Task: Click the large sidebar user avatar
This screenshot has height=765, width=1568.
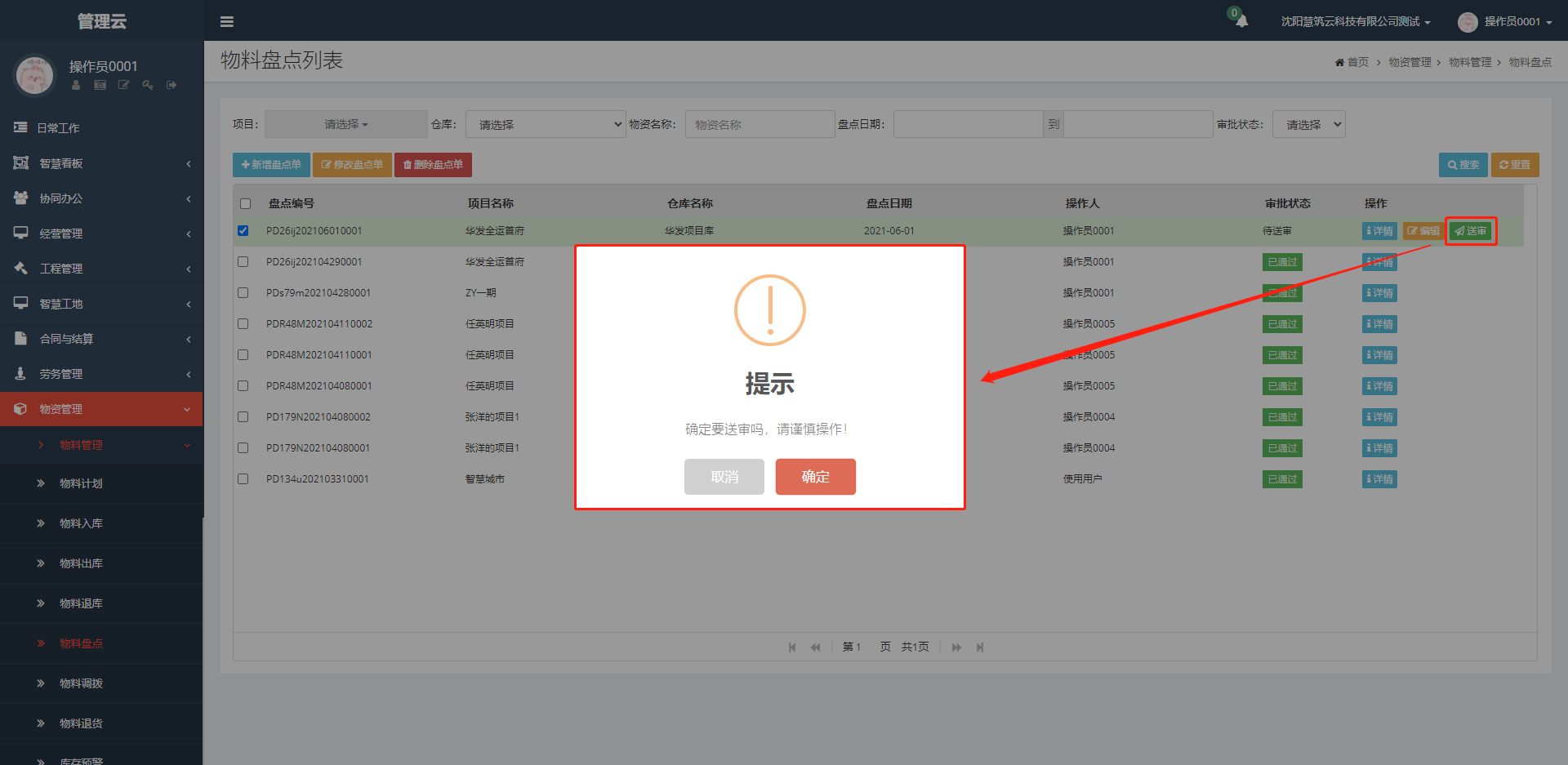Action: (34, 76)
